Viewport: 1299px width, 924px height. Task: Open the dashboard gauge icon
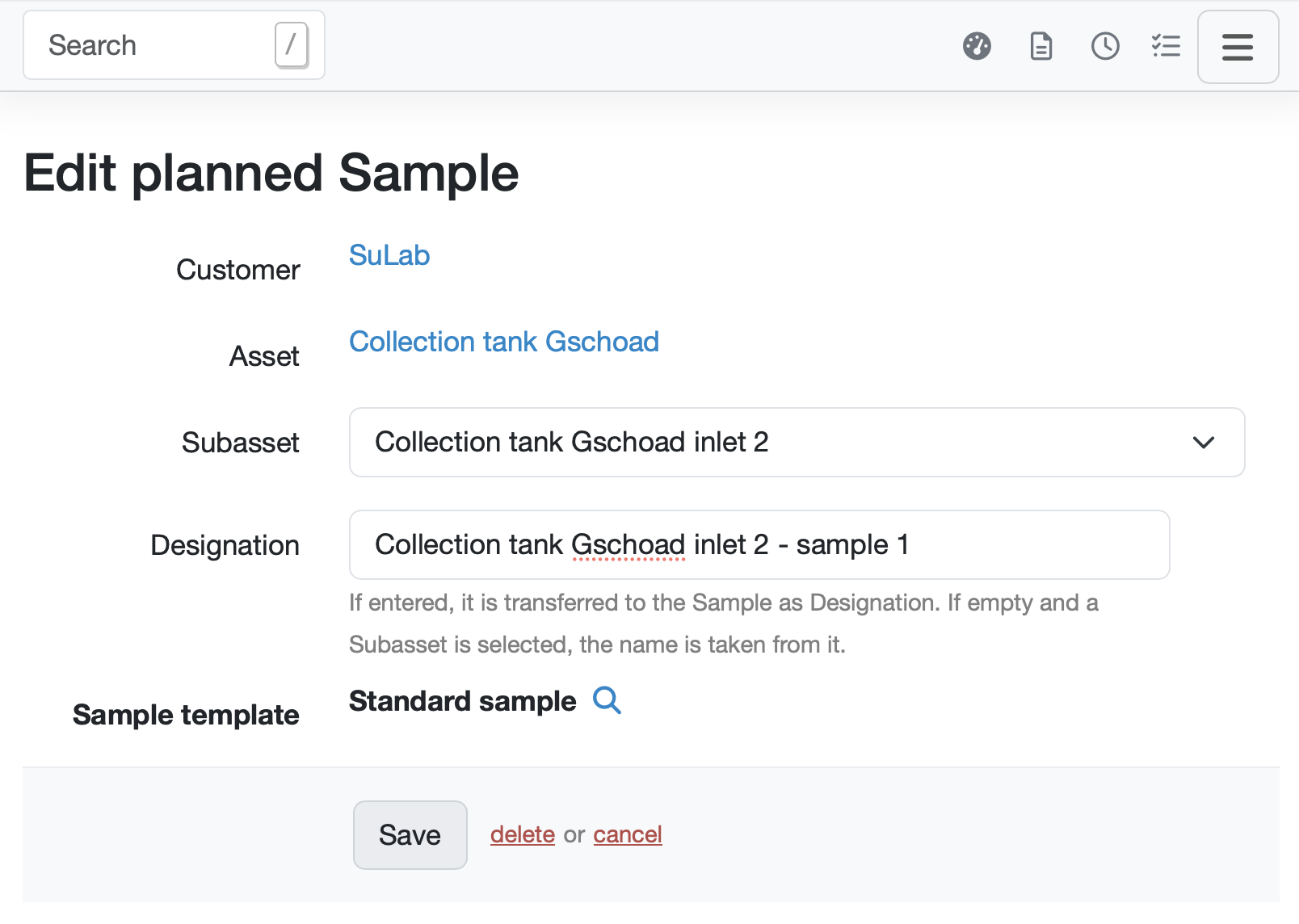(x=977, y=46)
